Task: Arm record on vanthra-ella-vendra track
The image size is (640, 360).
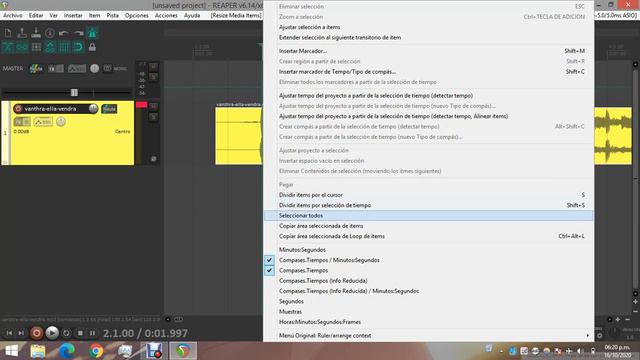Action: click(x=18, y=109)
